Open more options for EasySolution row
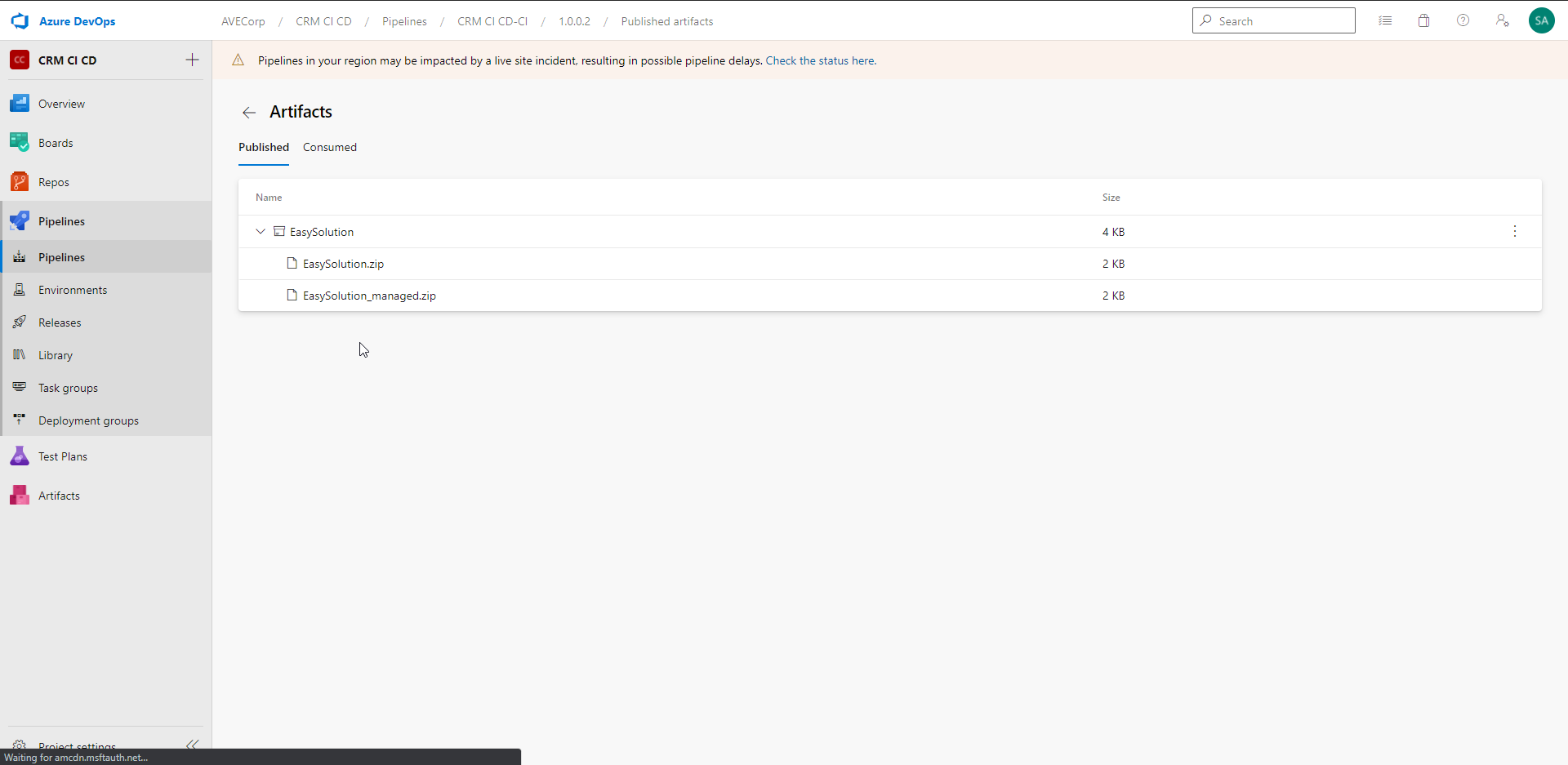This screenshot has width=1568, height=765. click(x=1515, y=232)
